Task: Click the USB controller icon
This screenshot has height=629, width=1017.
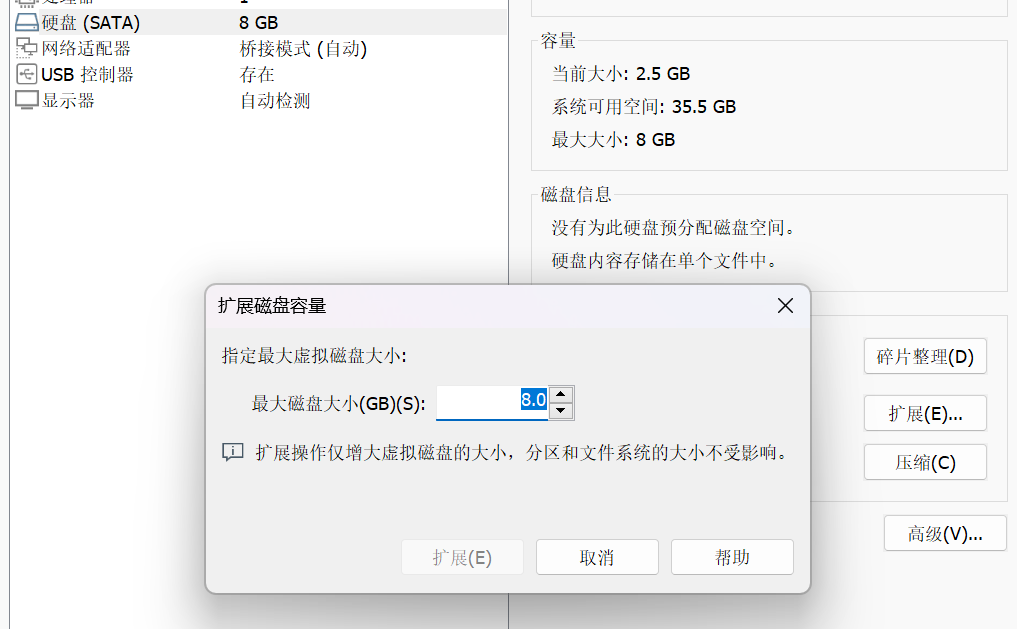Action: click(x=27, y=75)
